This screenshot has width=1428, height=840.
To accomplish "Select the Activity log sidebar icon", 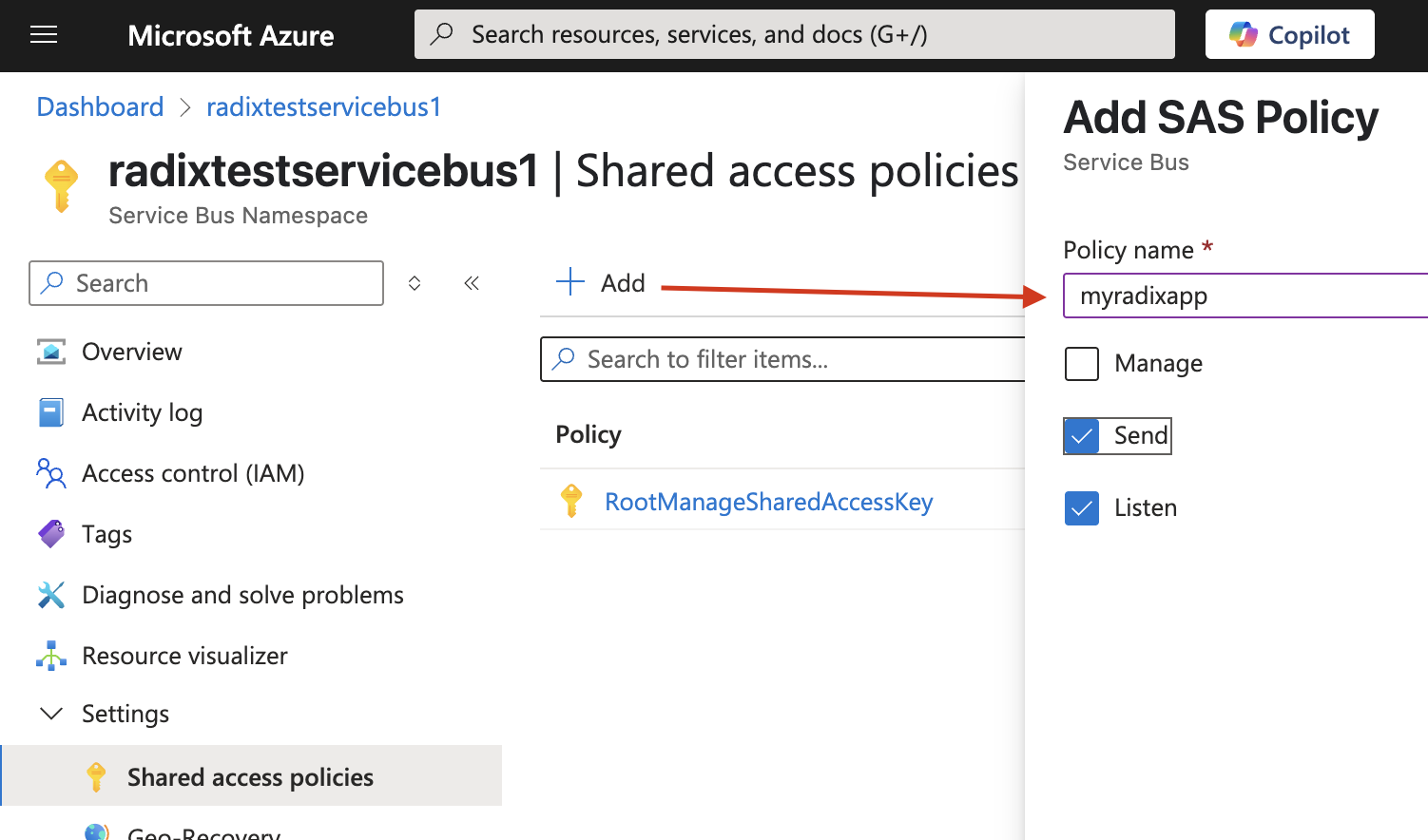I will tap(49, 411).
